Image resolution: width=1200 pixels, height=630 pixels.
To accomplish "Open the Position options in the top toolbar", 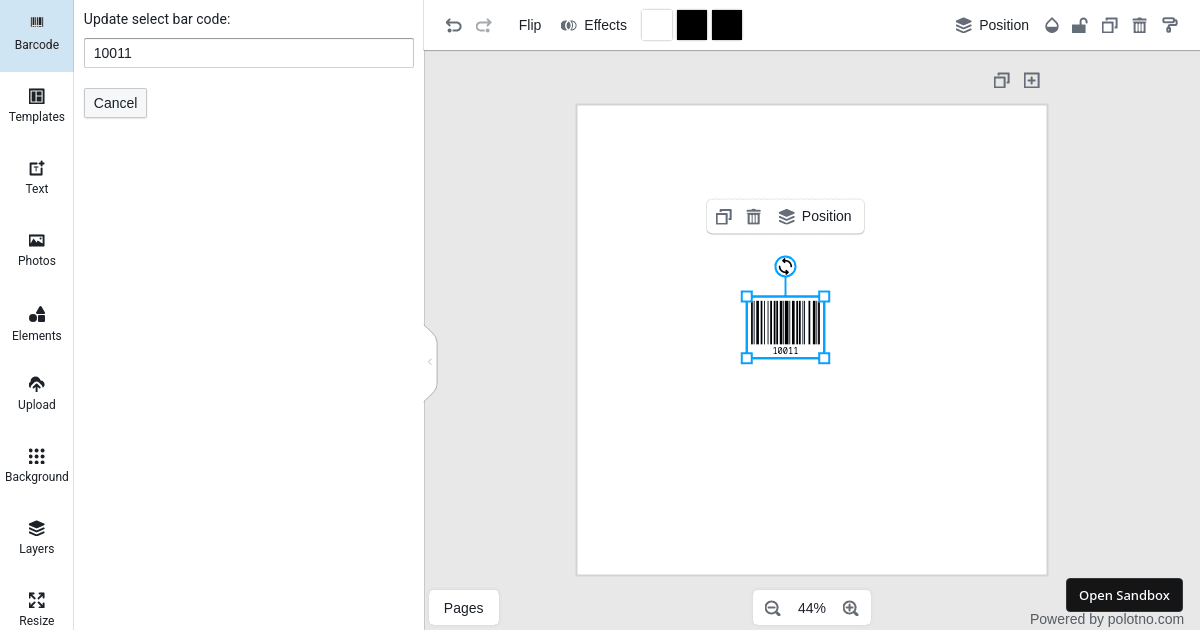I will pyautogui.click(x=992, y=25).
